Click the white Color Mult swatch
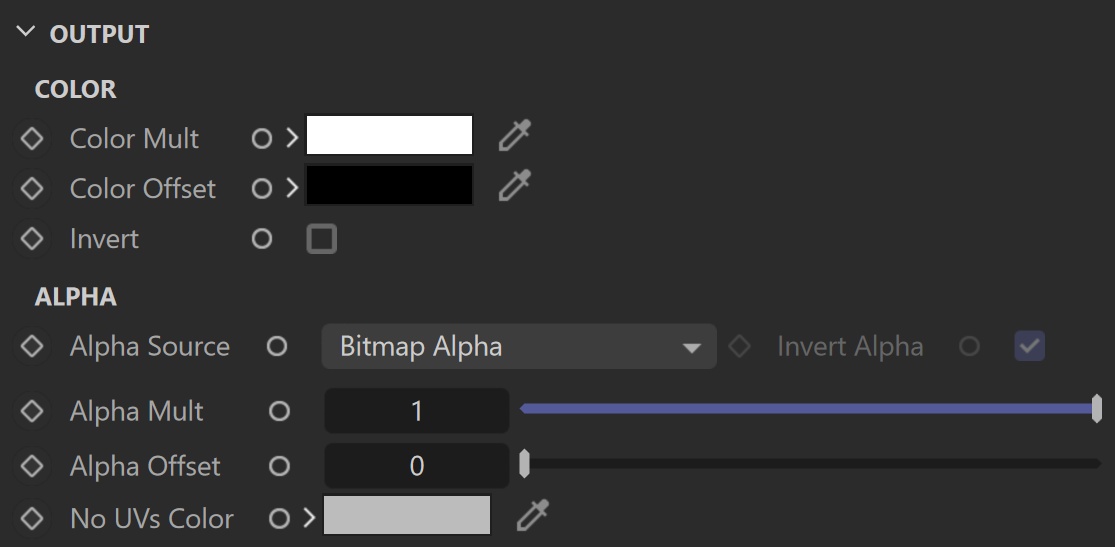Screen dimensions: 1115x547 pos(389,135)
